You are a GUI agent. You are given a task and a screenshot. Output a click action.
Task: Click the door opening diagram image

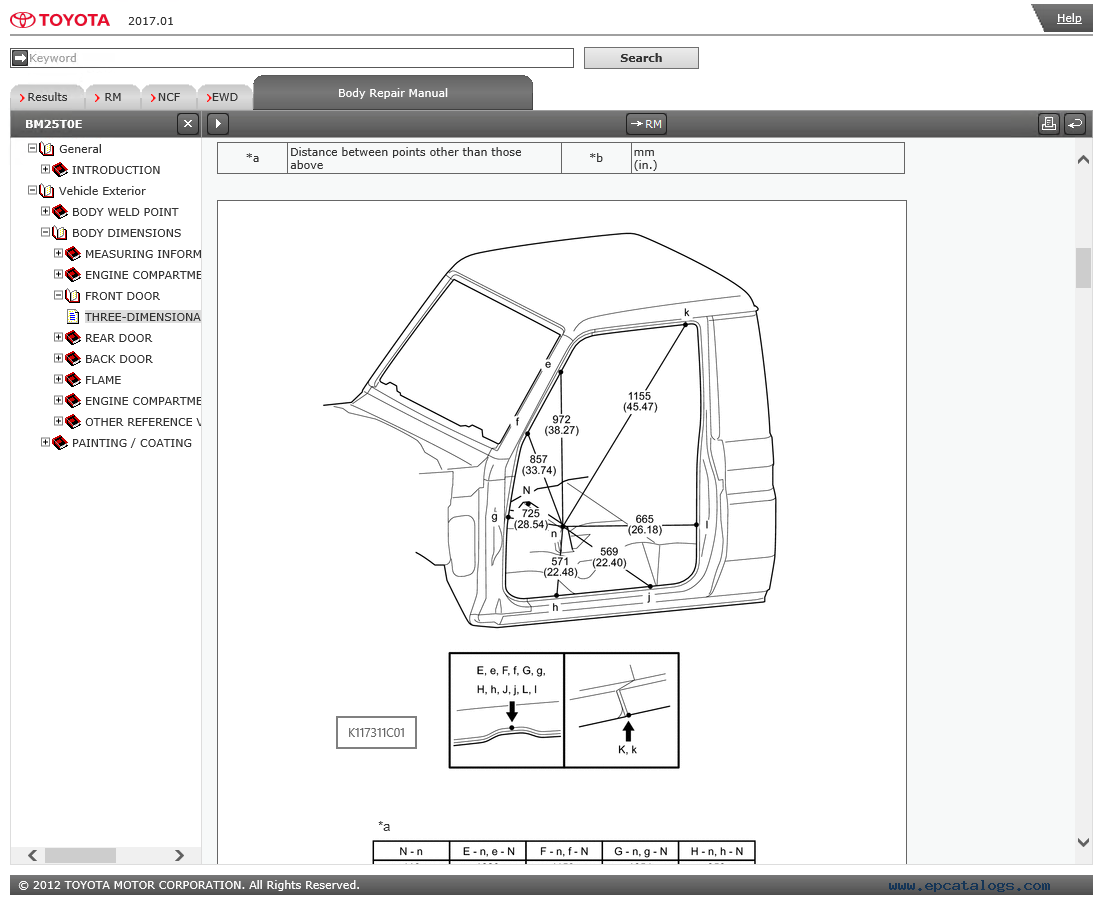[x=550, y=430]
